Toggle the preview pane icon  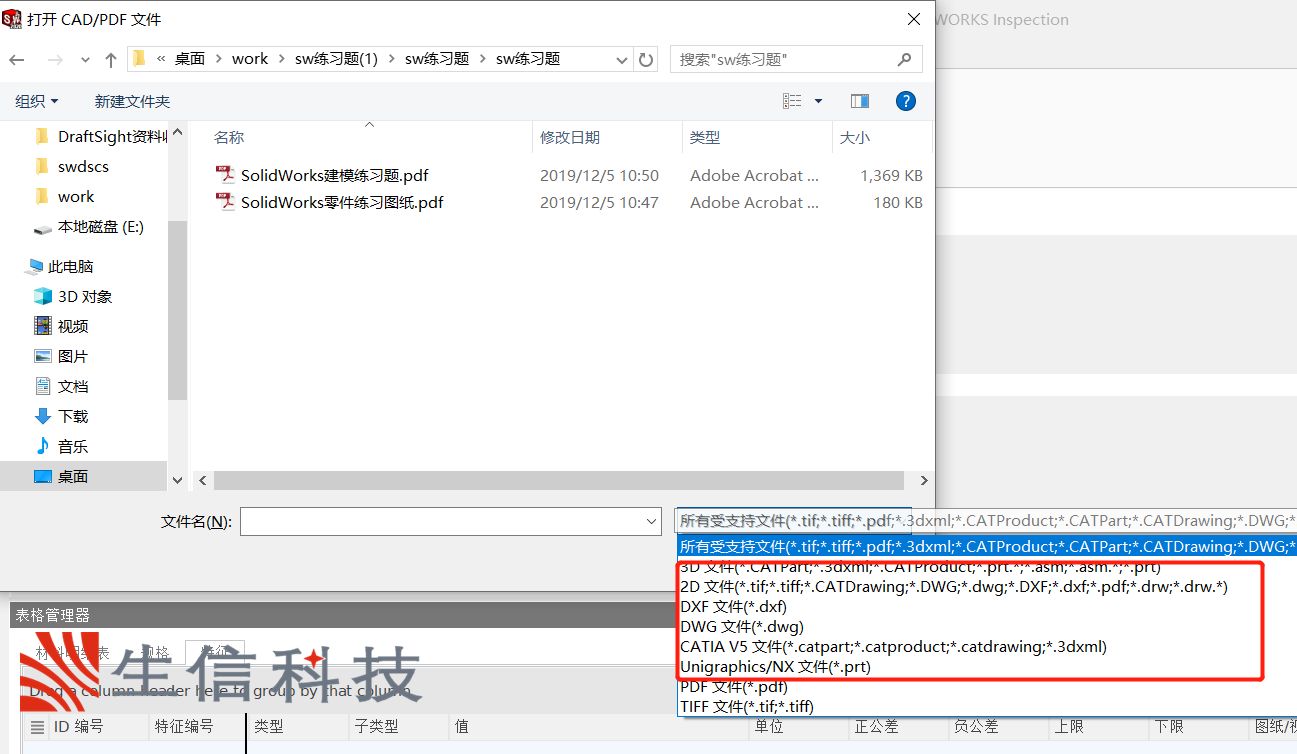point(860,101)
